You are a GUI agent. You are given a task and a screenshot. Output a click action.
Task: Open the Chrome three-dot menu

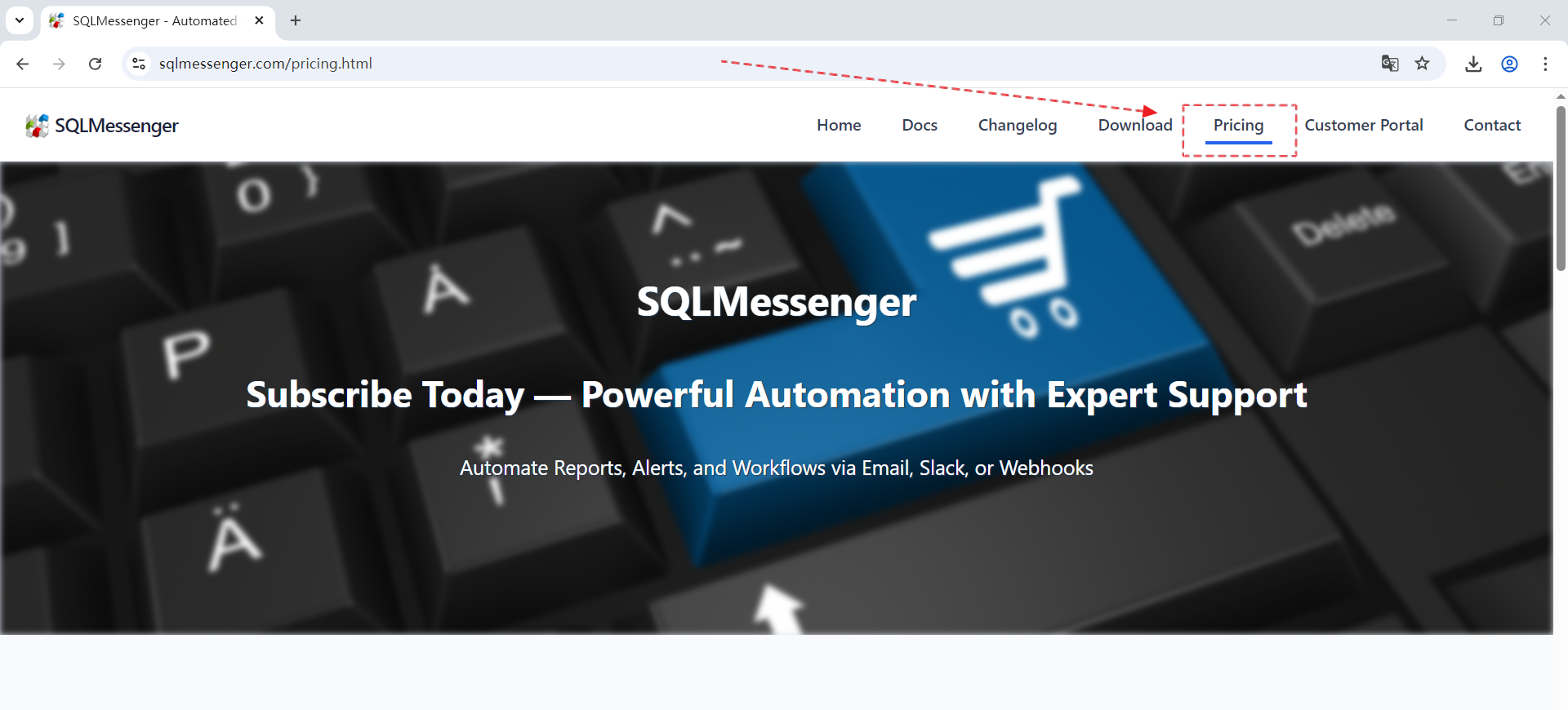click(1545, 64)
